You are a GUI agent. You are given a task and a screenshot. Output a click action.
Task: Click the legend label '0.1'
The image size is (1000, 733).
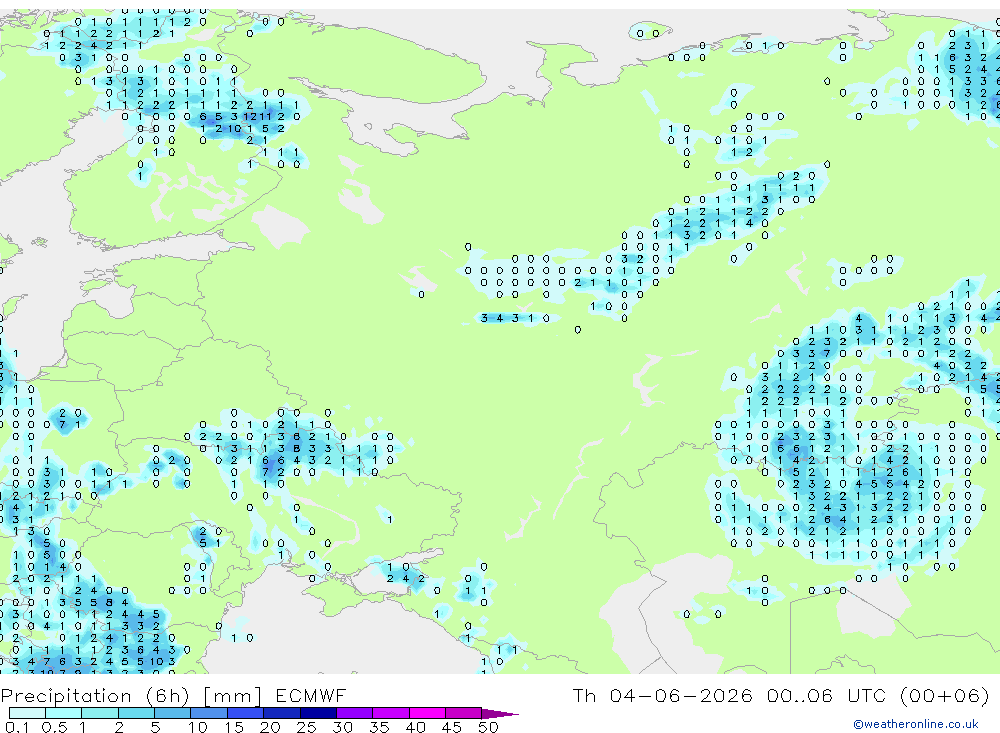[17, 727]
